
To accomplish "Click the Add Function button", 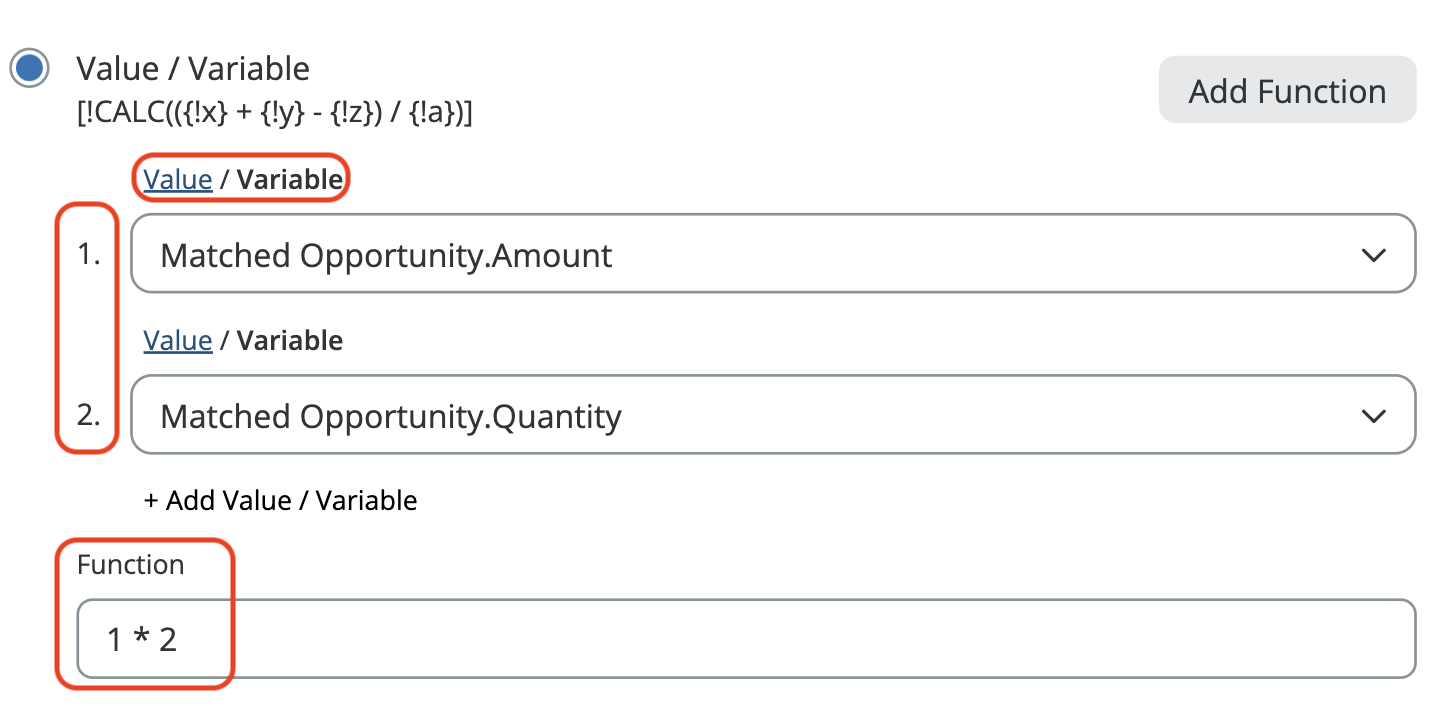I will [1287, 91].
